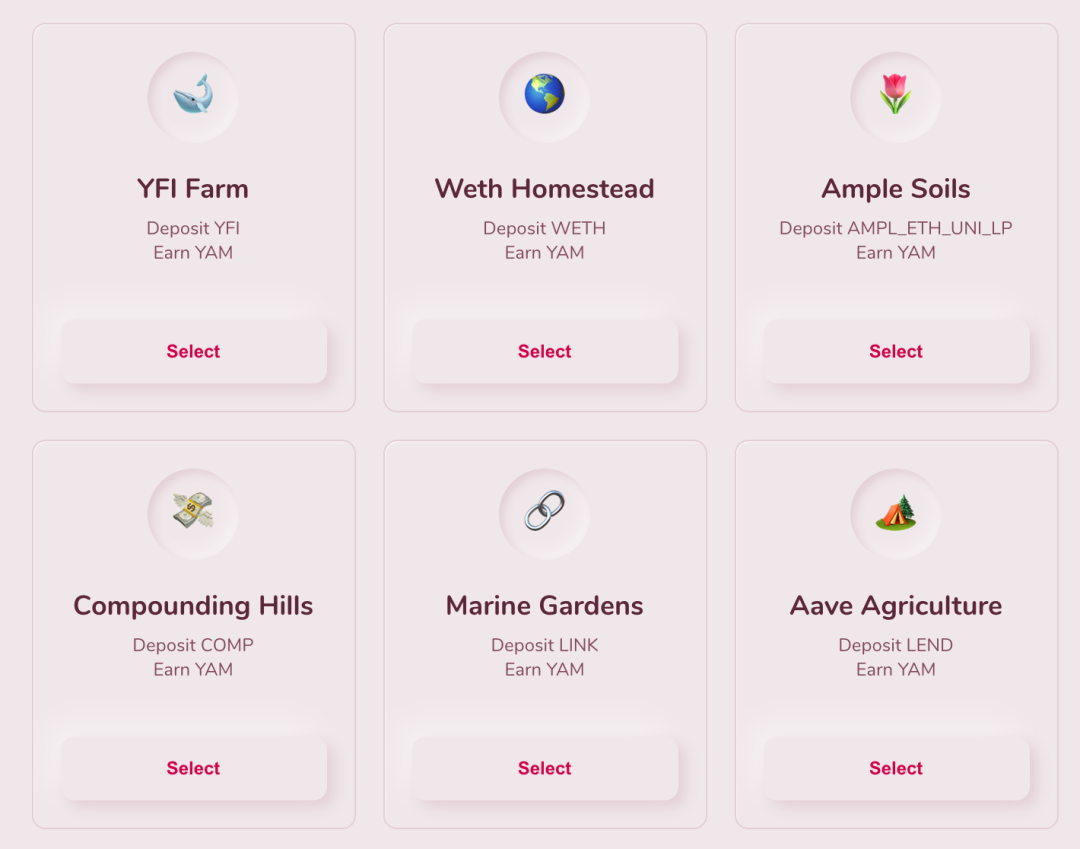Select the Aave Agriculture pool
Viewport: 1080px width, 849px height.
point(896,768)
